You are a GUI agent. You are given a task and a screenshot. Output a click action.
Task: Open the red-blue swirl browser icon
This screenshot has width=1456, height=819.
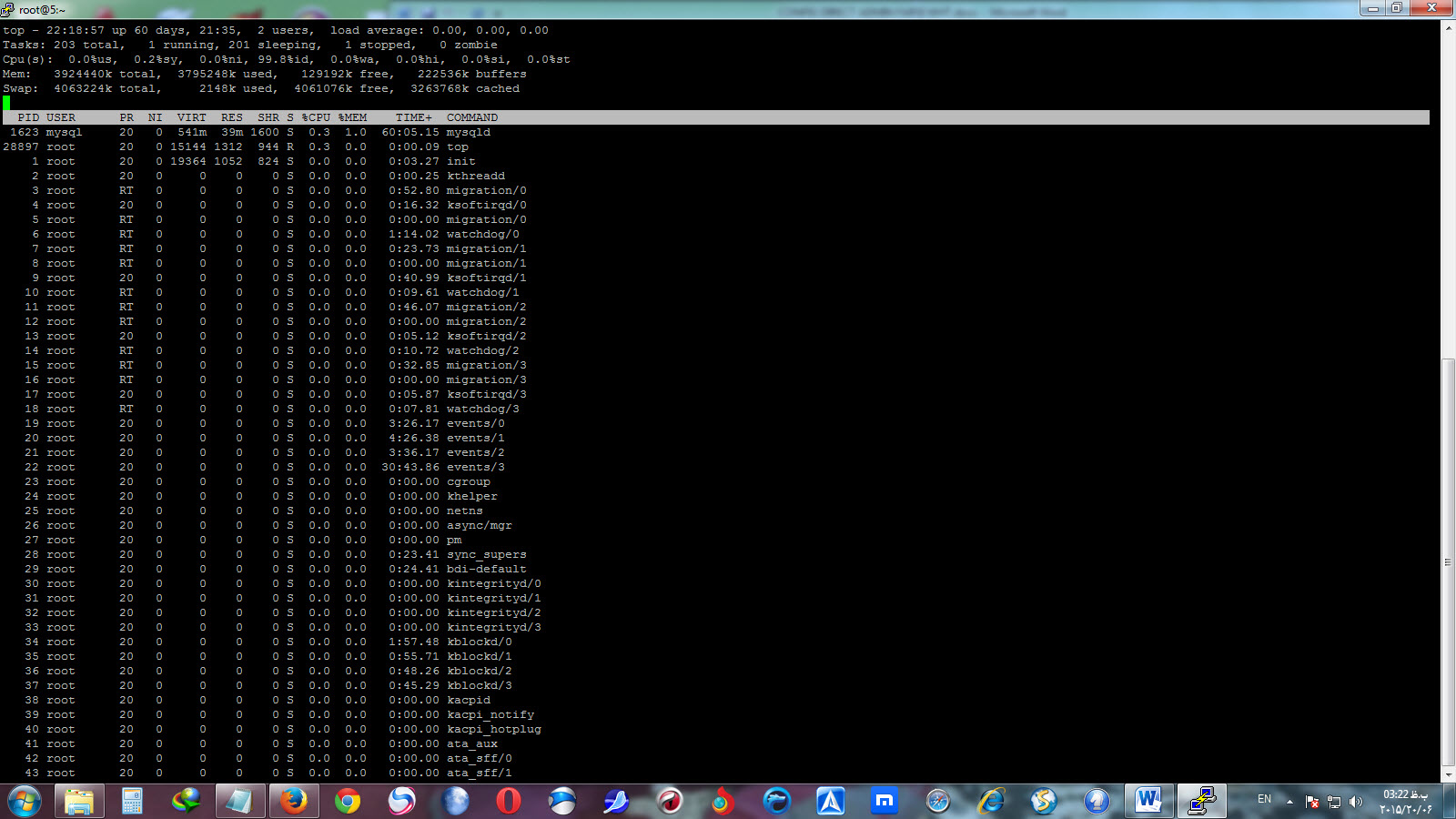click(x=400, y=802)
